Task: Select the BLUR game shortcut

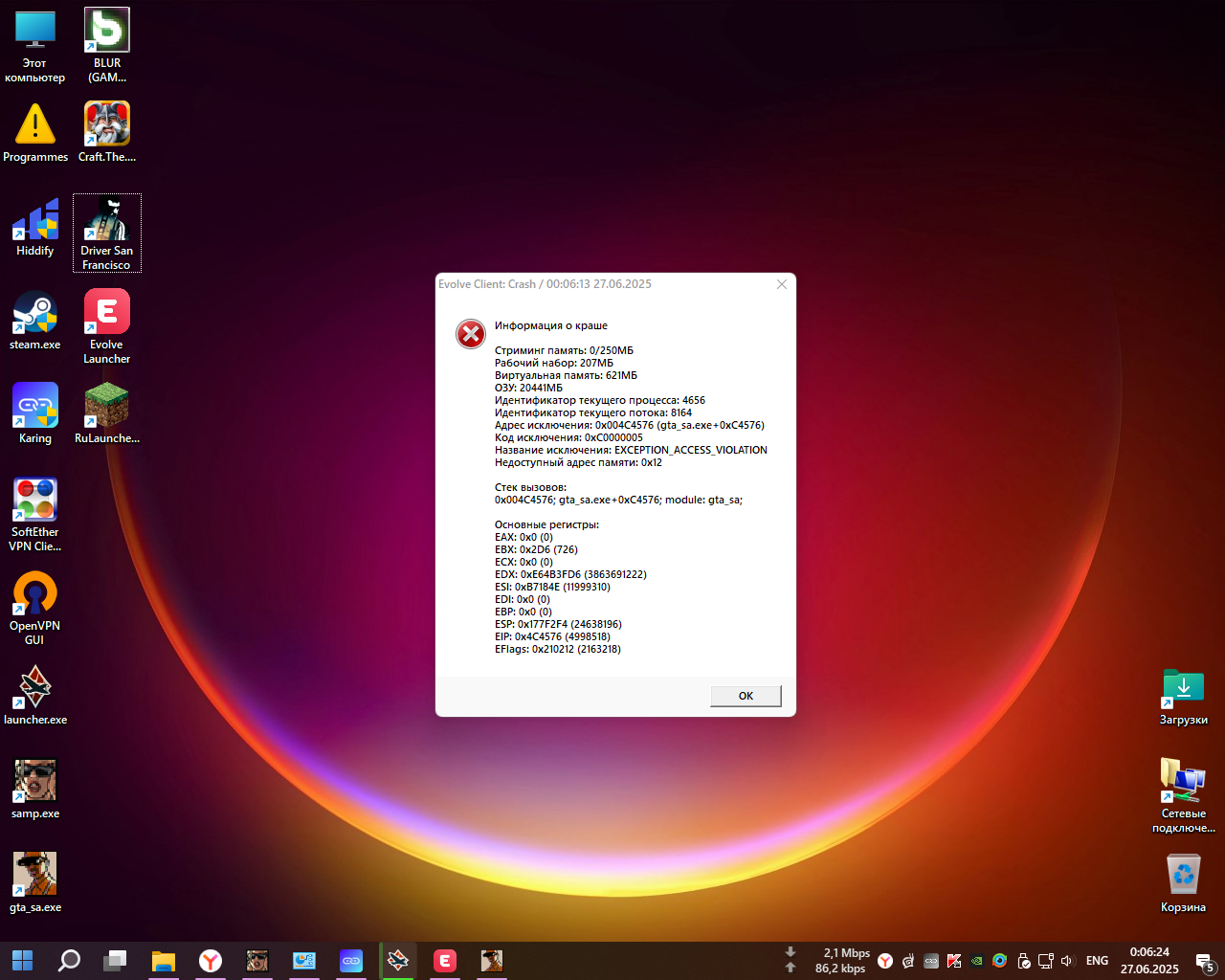Action: pos(107,47)
